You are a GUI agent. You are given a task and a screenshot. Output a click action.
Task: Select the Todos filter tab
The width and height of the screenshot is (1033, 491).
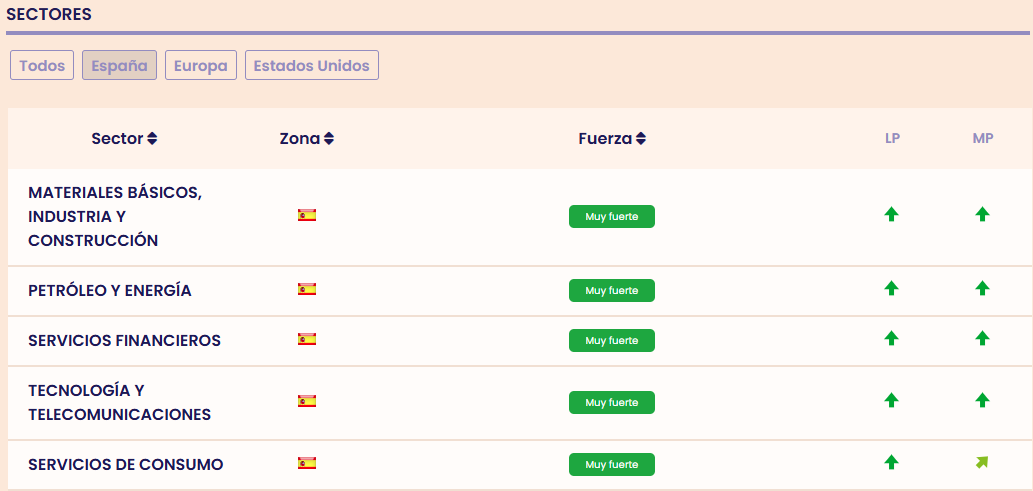click(x=42, y=66)
